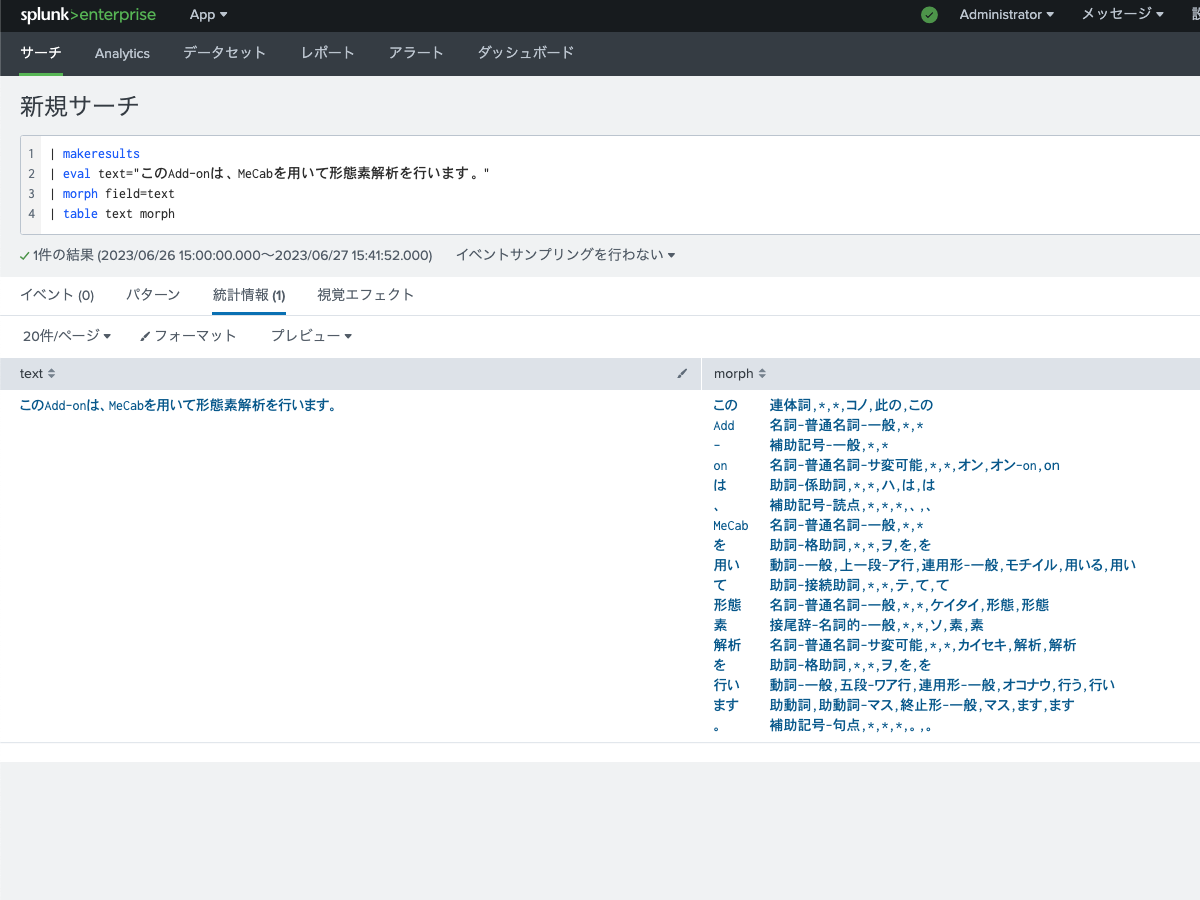
Task: Click the text cell value このAdd-onは
Action: [178, 405]
